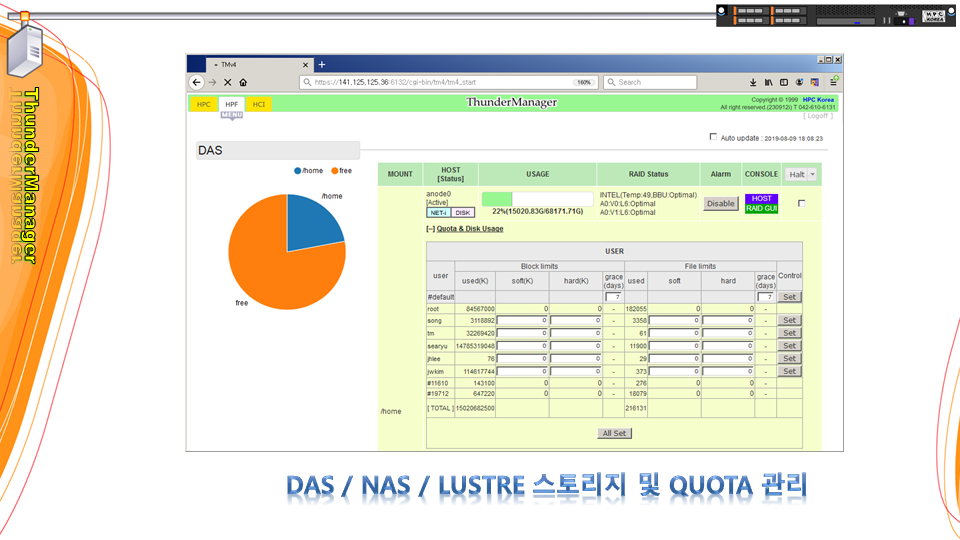Open the browser library icon
The image size is (960, 540).
pos(768,82)
